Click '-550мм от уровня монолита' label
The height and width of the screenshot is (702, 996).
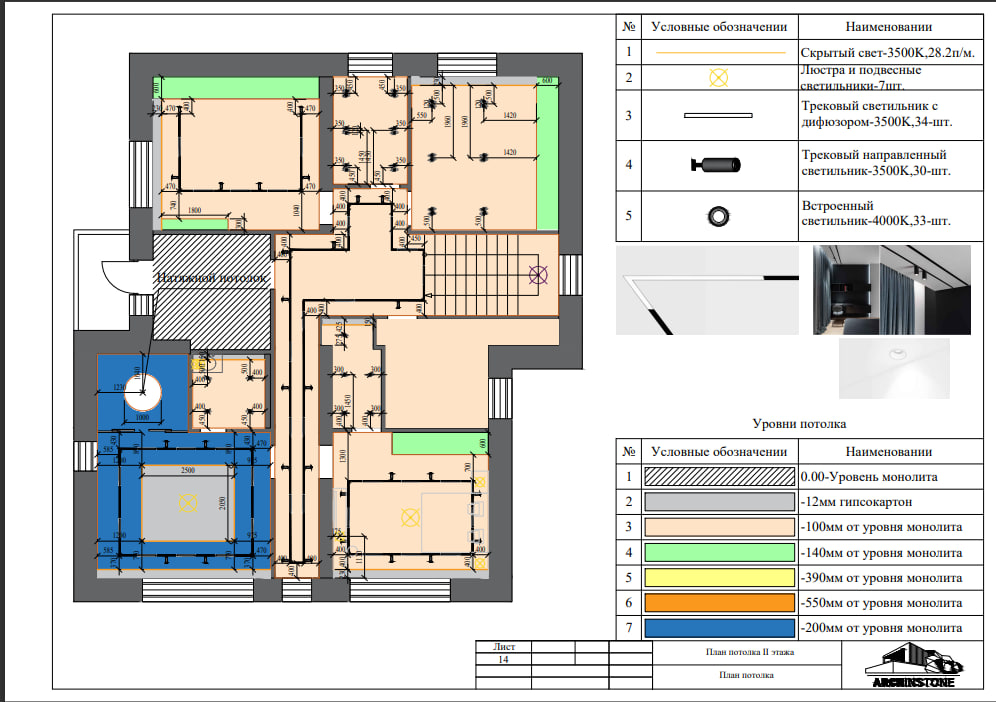[x=881, y=603]
